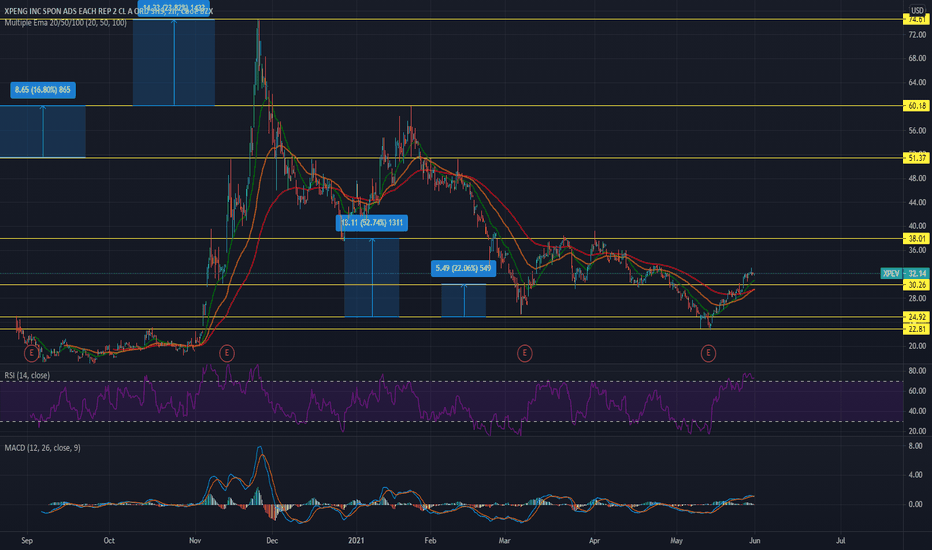Click the 44.00 value on the price scale
The image size is (932, 550).
(917, 203)
